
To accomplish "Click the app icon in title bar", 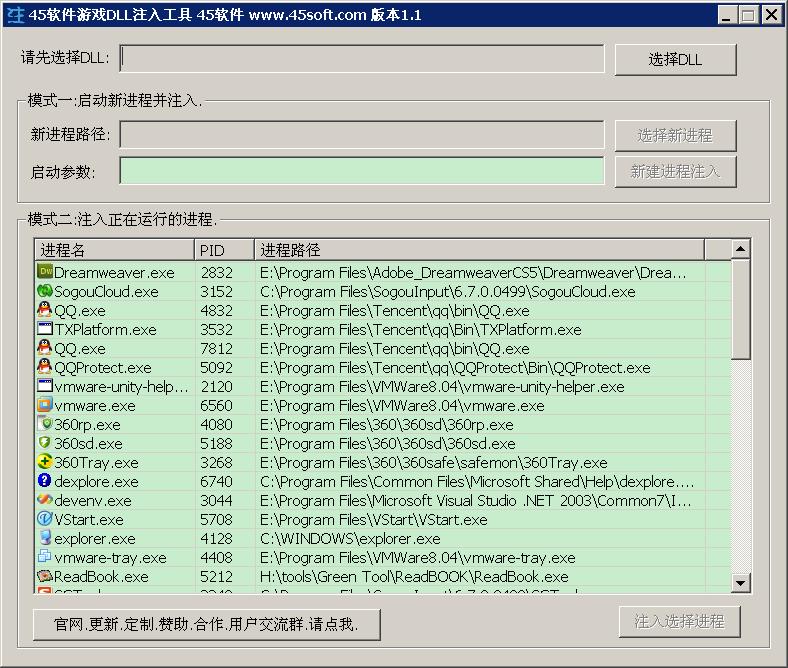I will pyautogui.click(x=15, y=15).
